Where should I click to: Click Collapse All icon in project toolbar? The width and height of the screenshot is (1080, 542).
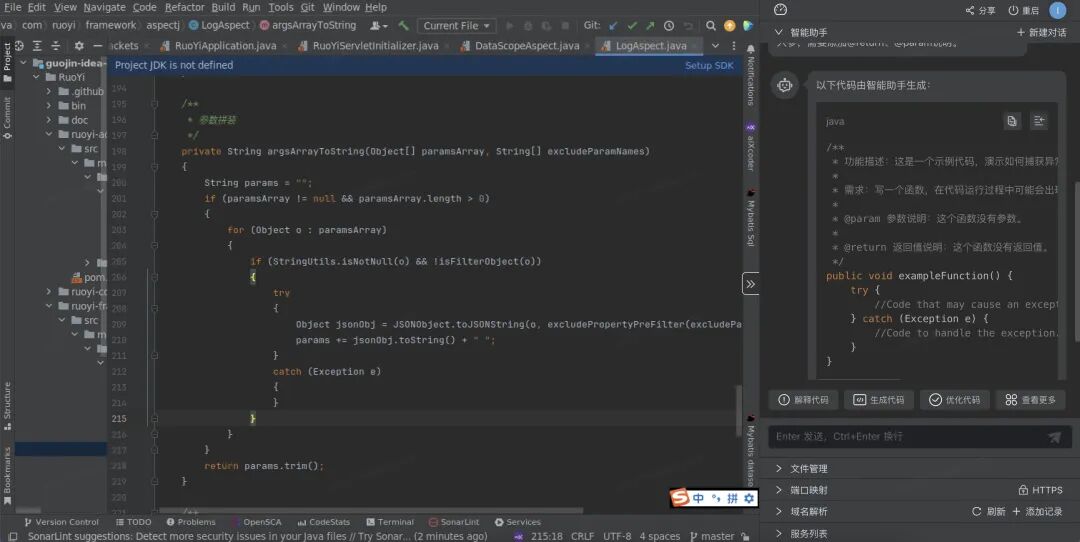(56, 45)
